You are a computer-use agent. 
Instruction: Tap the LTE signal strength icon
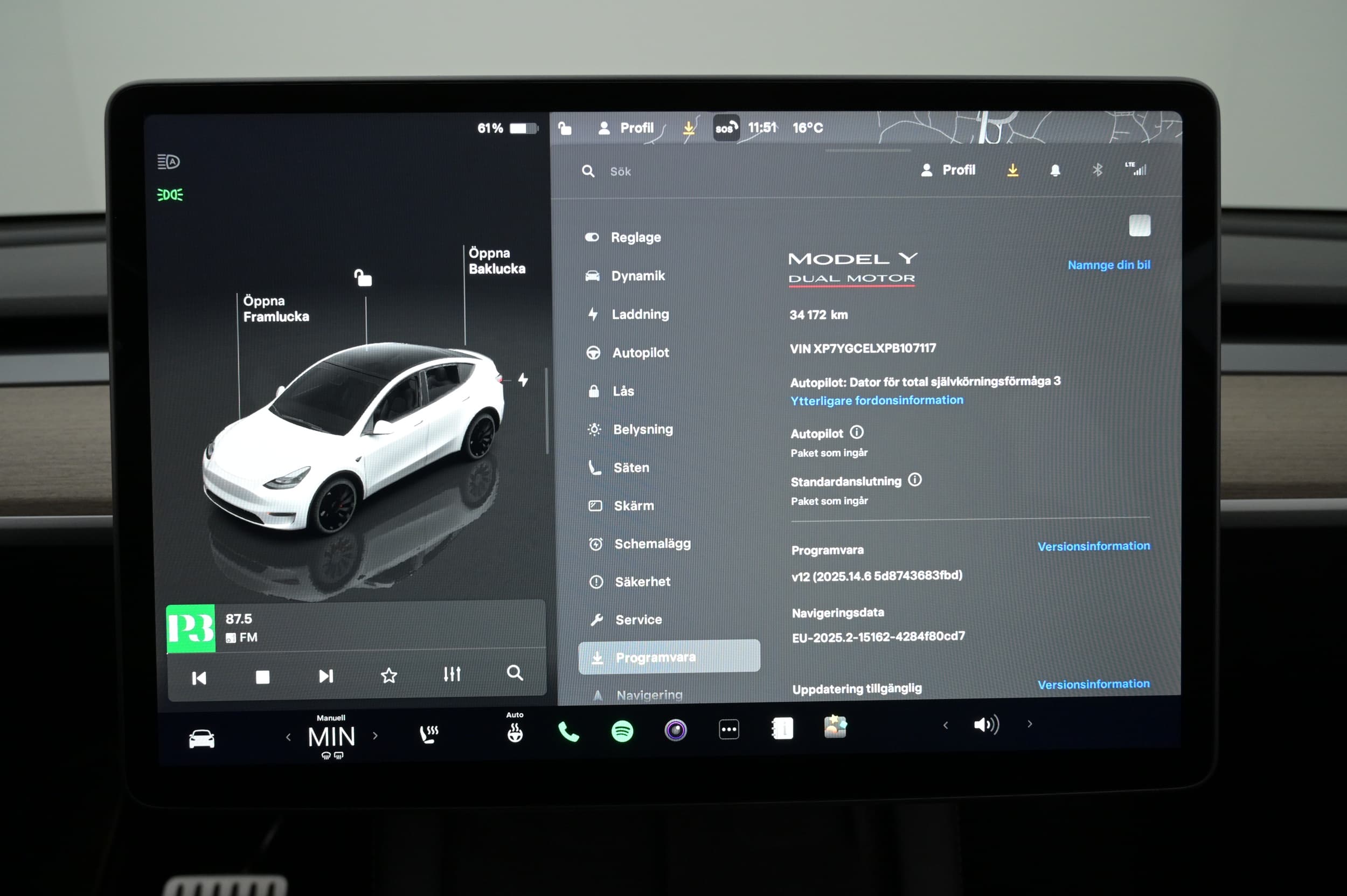point(1136,169)
